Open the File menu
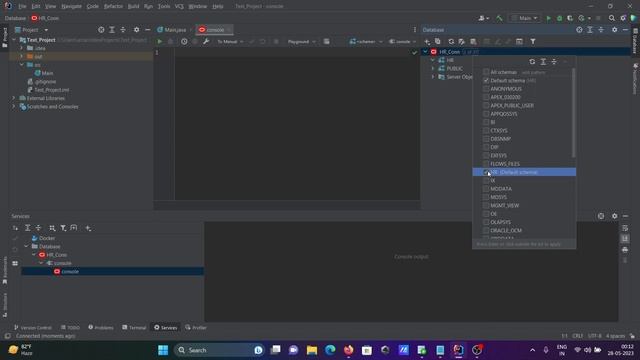Screen dimensions: 640x360 [x=22, y=7]
